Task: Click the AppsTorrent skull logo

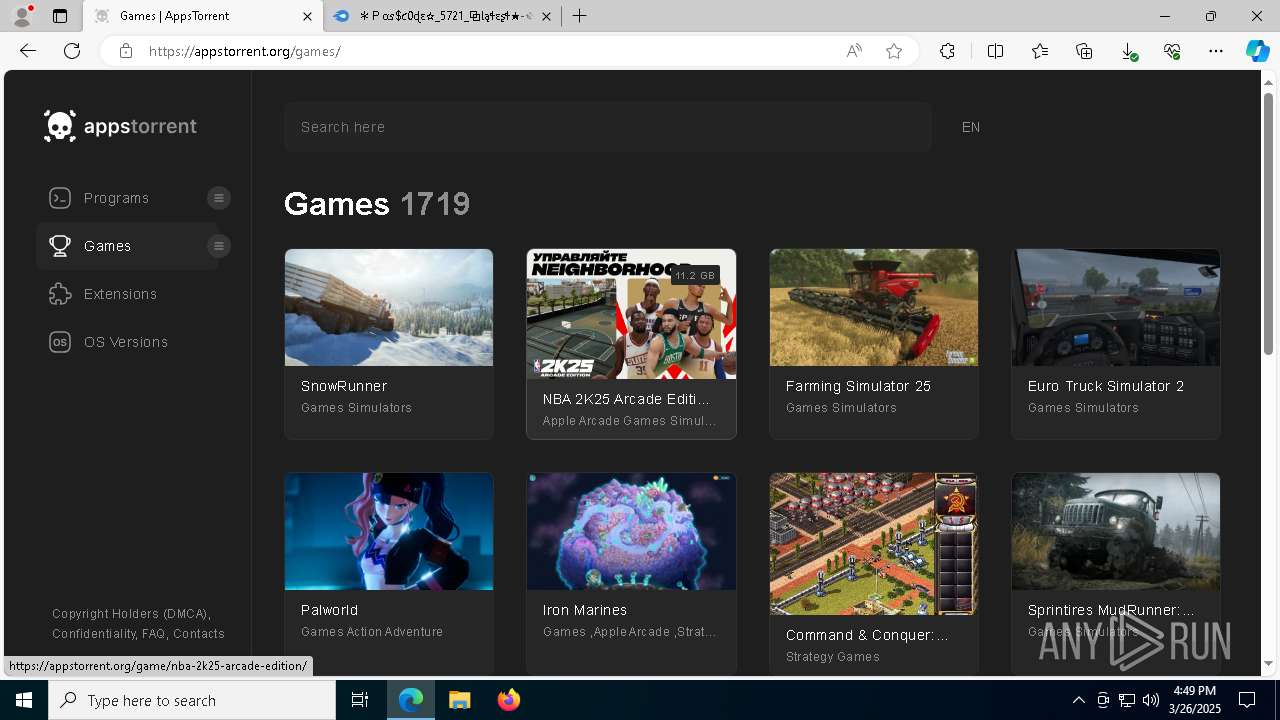Action: (60, 126)
